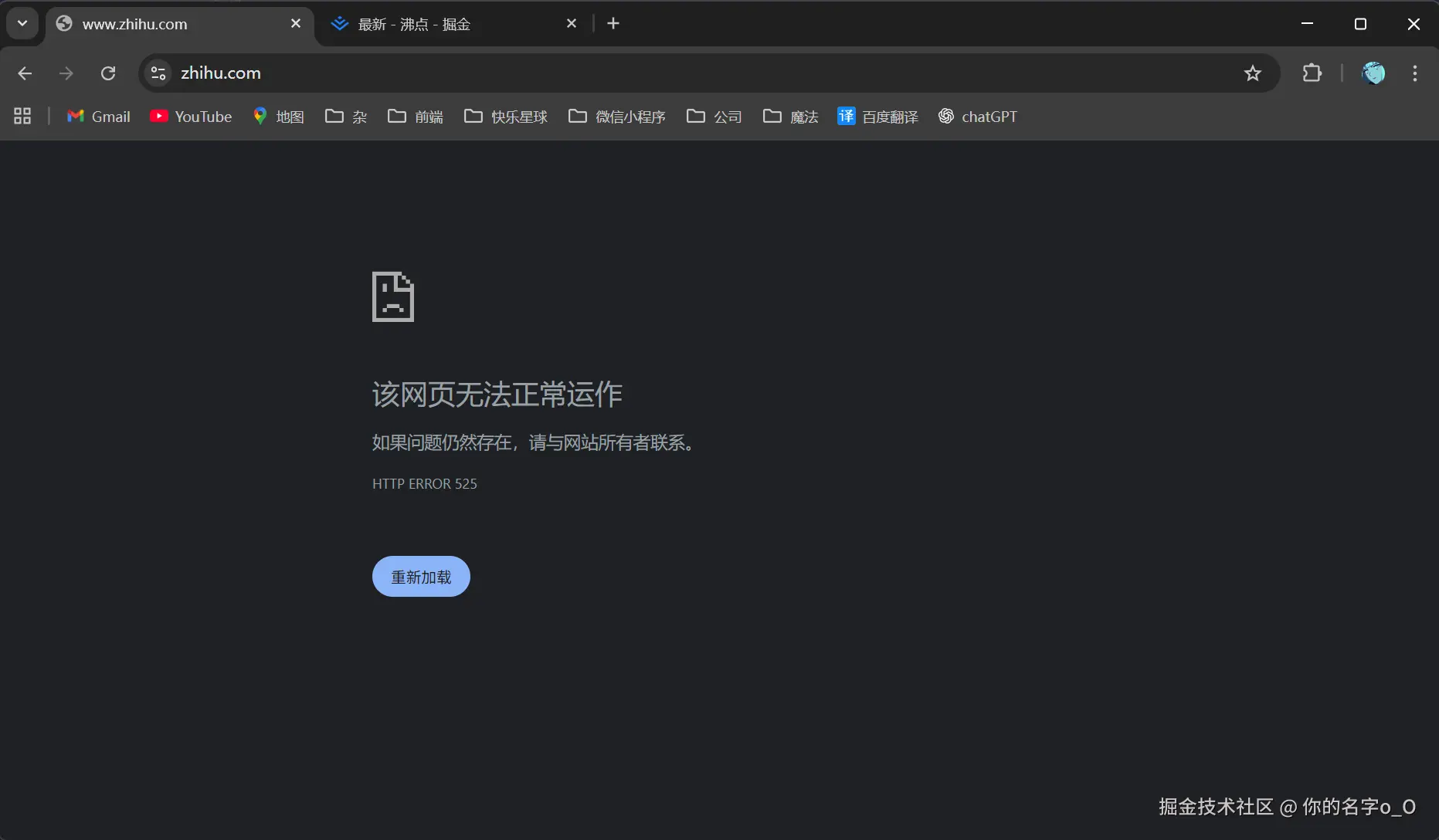Click the profile avatar icon
Viewport: 1439px width, 840px height.
click(x=1373, y=73)
